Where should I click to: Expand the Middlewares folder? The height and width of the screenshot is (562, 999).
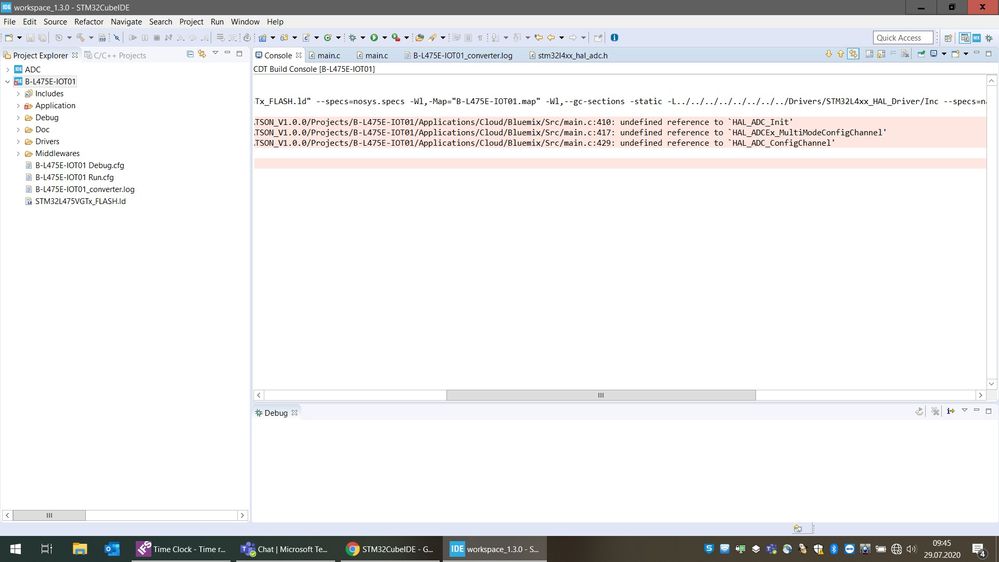point(18,154)
